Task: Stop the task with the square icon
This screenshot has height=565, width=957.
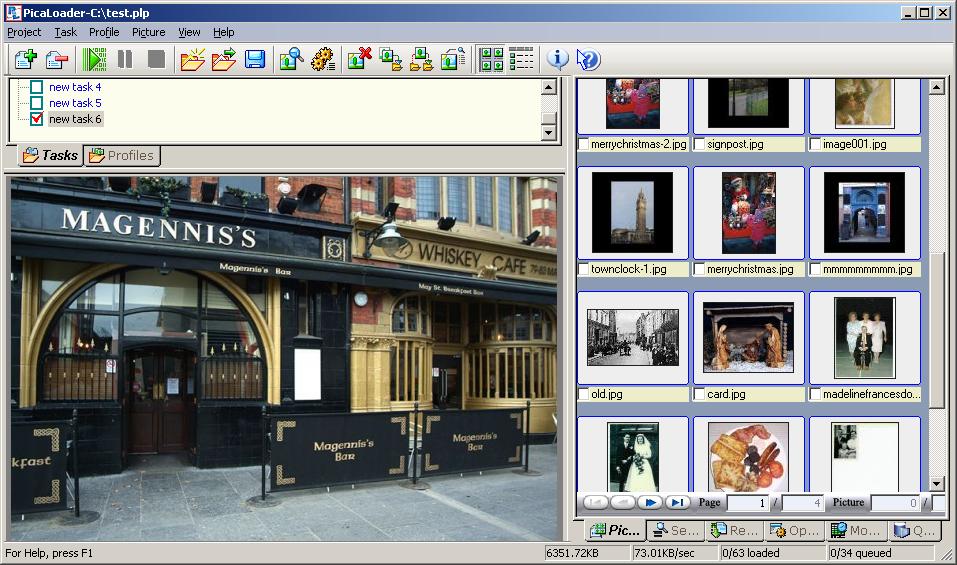Action: pyautogui.click(x=156, y=59)
